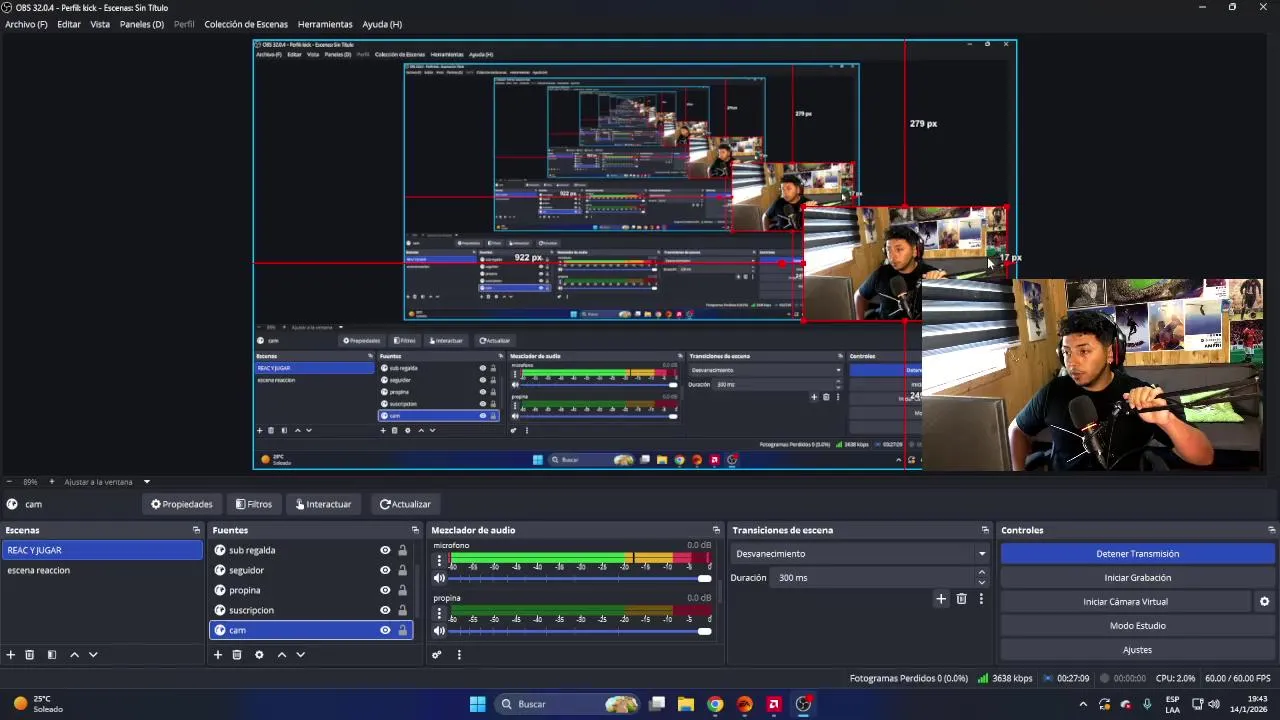
Task: Add a new source in Fuentes panel
Action: (x=218, y=655)
